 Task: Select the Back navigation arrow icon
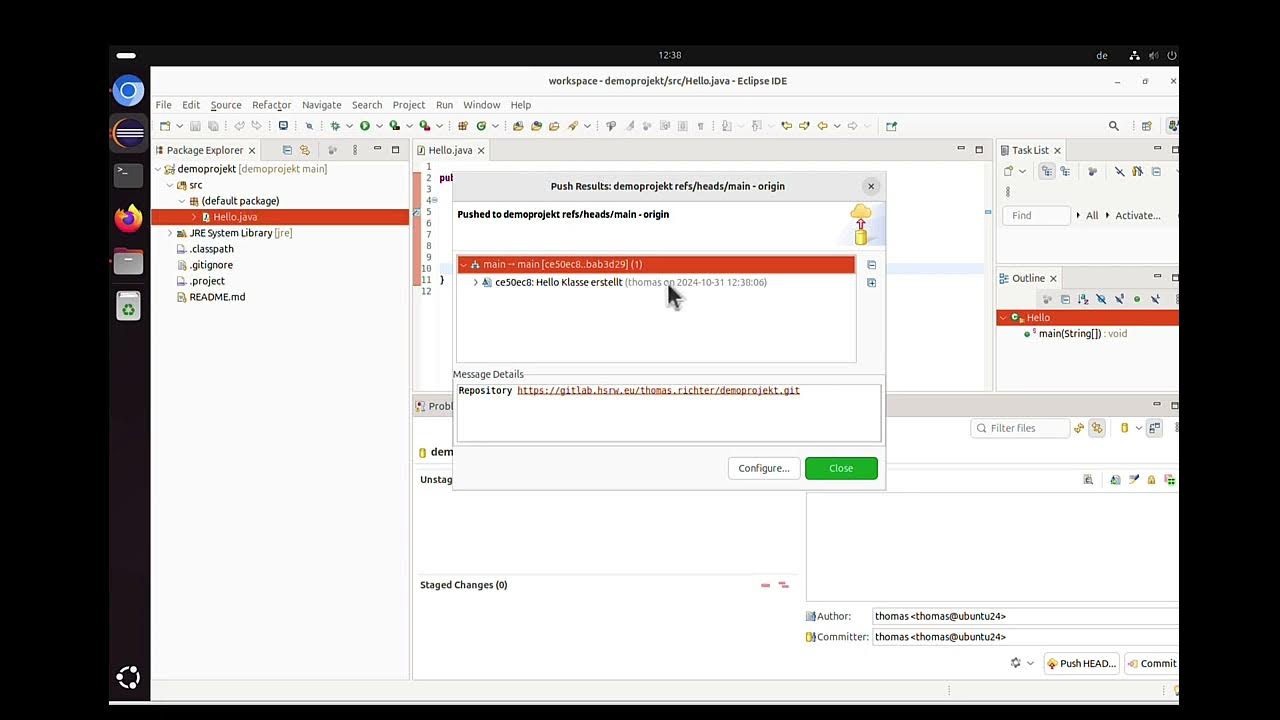coord(823,126)
